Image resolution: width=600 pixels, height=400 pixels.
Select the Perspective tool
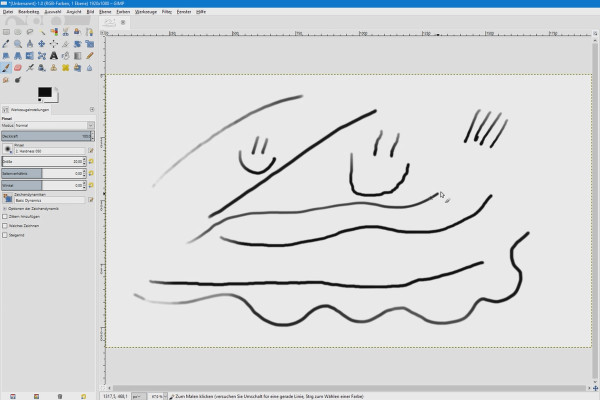[18, 56]
